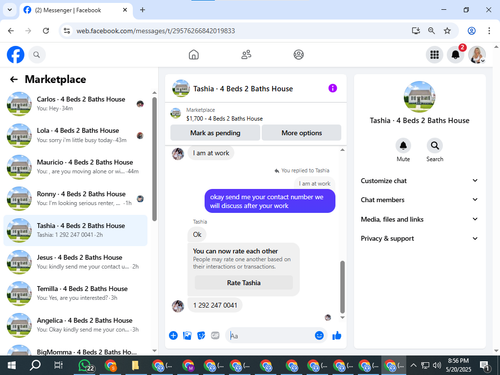Open Temilla - 4 Beds 2 Baths House chat

tap(75, 293)
